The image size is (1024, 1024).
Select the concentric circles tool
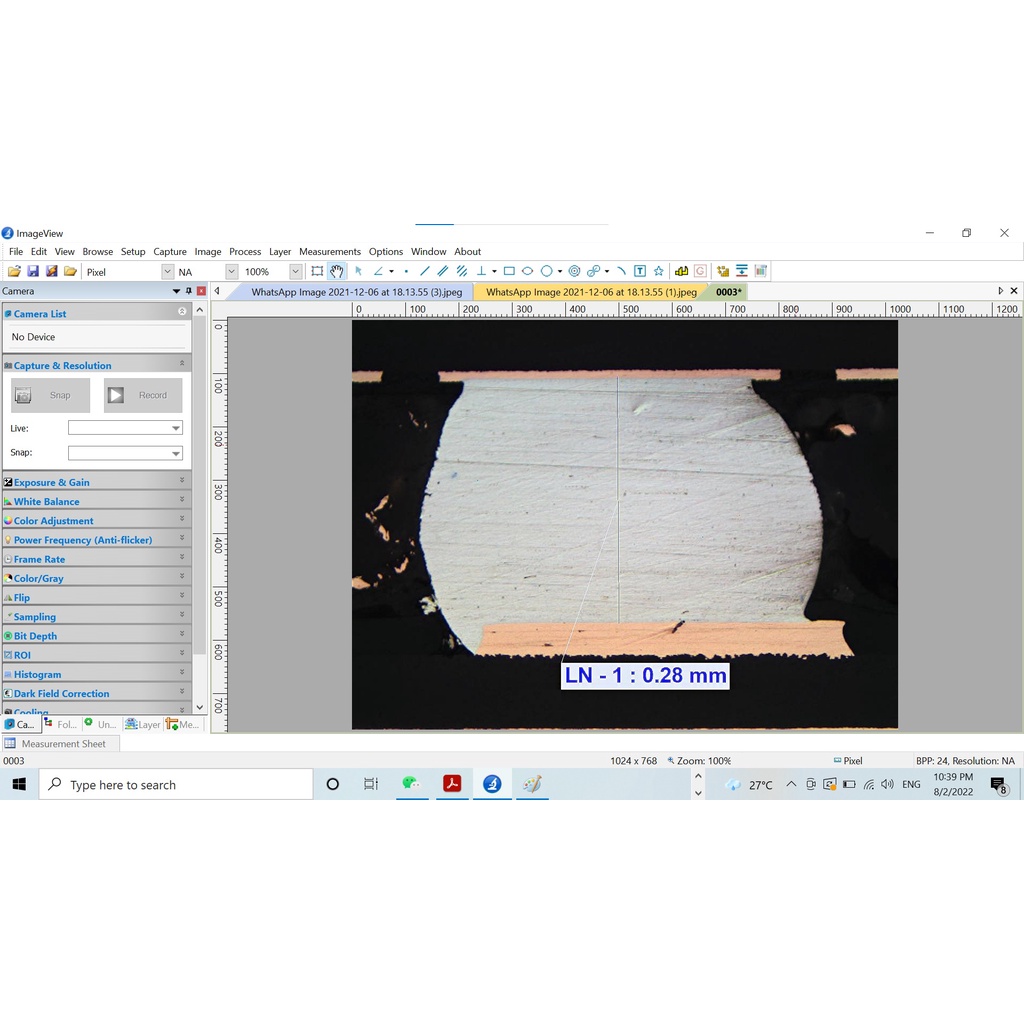(x=574, y=271)
